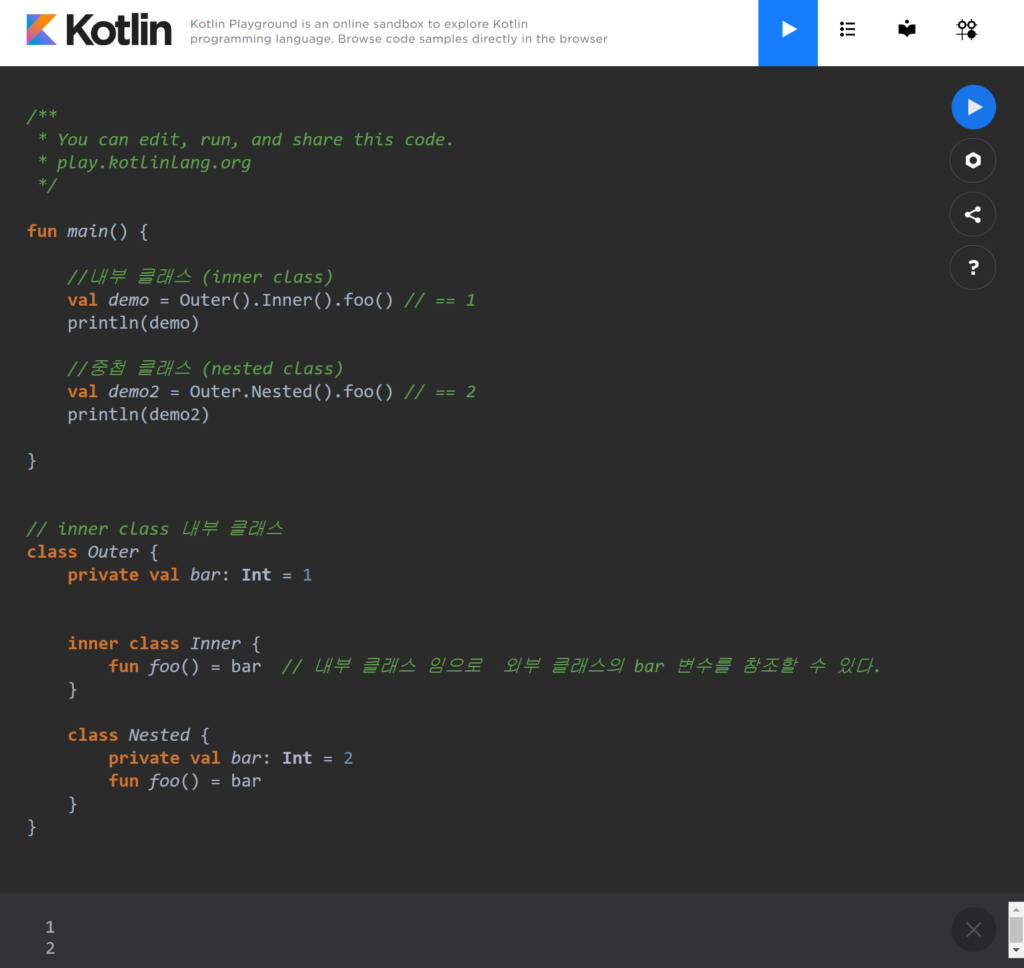Viewport: 1024px width, 968px height.
Task: Click the circles-and-cross icon in the header
Action: pyautogui.click(x=966, y=30)
